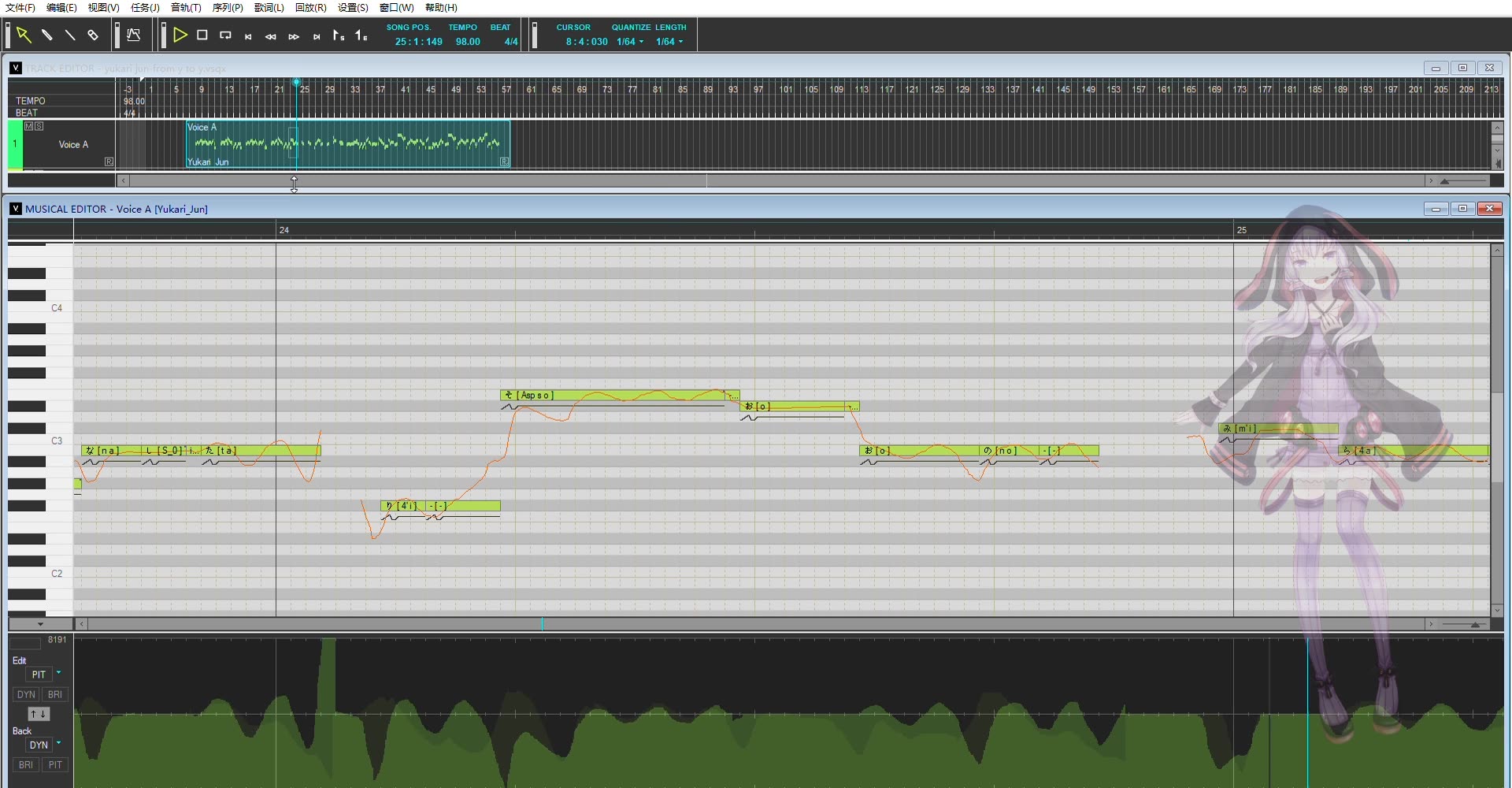Screen dimensions: 1512x788
Task: Stop playback with the square button
Action: click(202, 35)
